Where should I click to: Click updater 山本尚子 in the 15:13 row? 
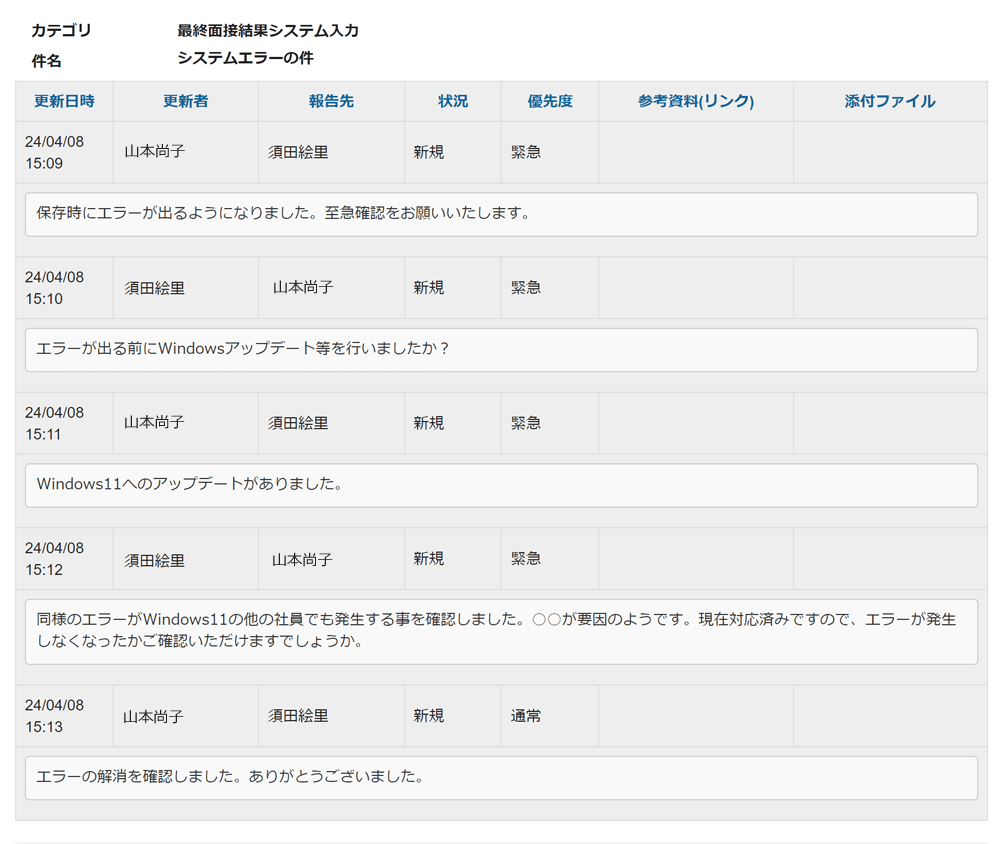pos(153,717)
